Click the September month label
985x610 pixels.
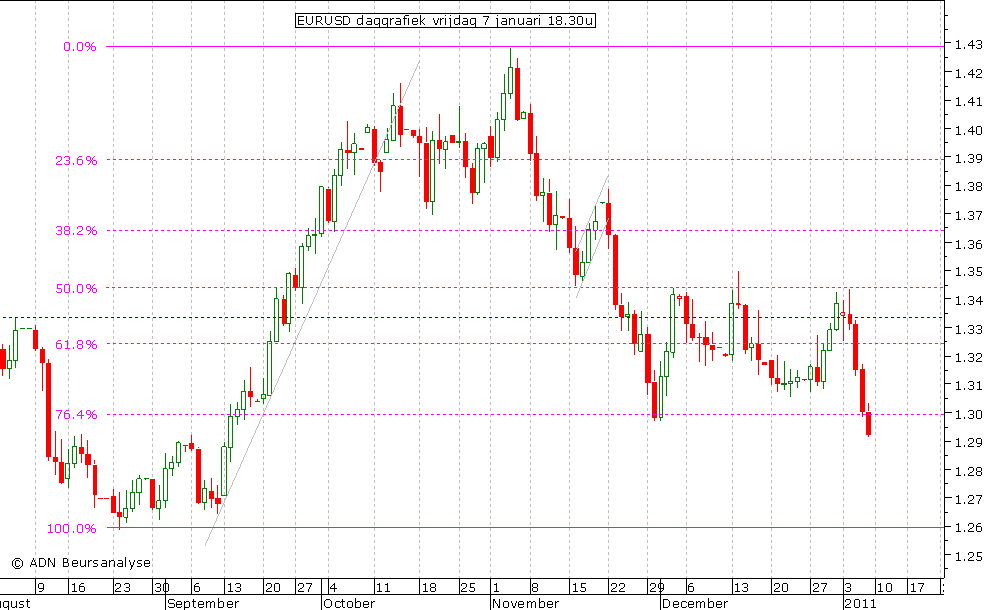click(x=204, y=604)
